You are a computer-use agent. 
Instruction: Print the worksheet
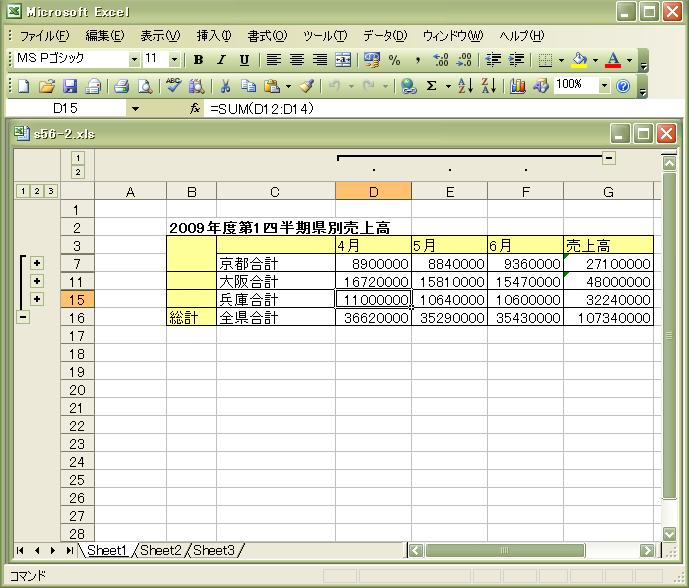122,86
